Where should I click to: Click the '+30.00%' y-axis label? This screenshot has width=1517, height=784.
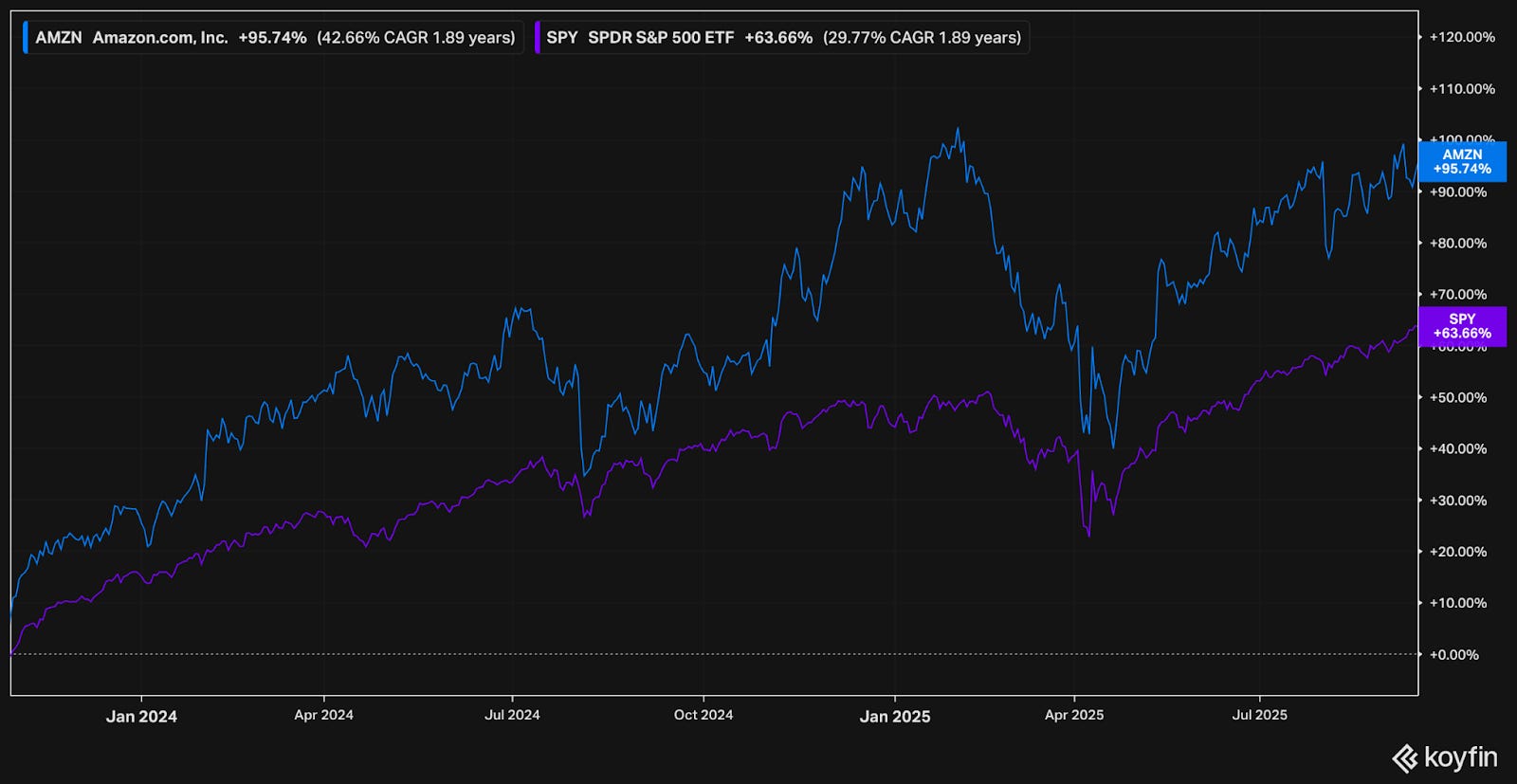[x=1458, y=501]
